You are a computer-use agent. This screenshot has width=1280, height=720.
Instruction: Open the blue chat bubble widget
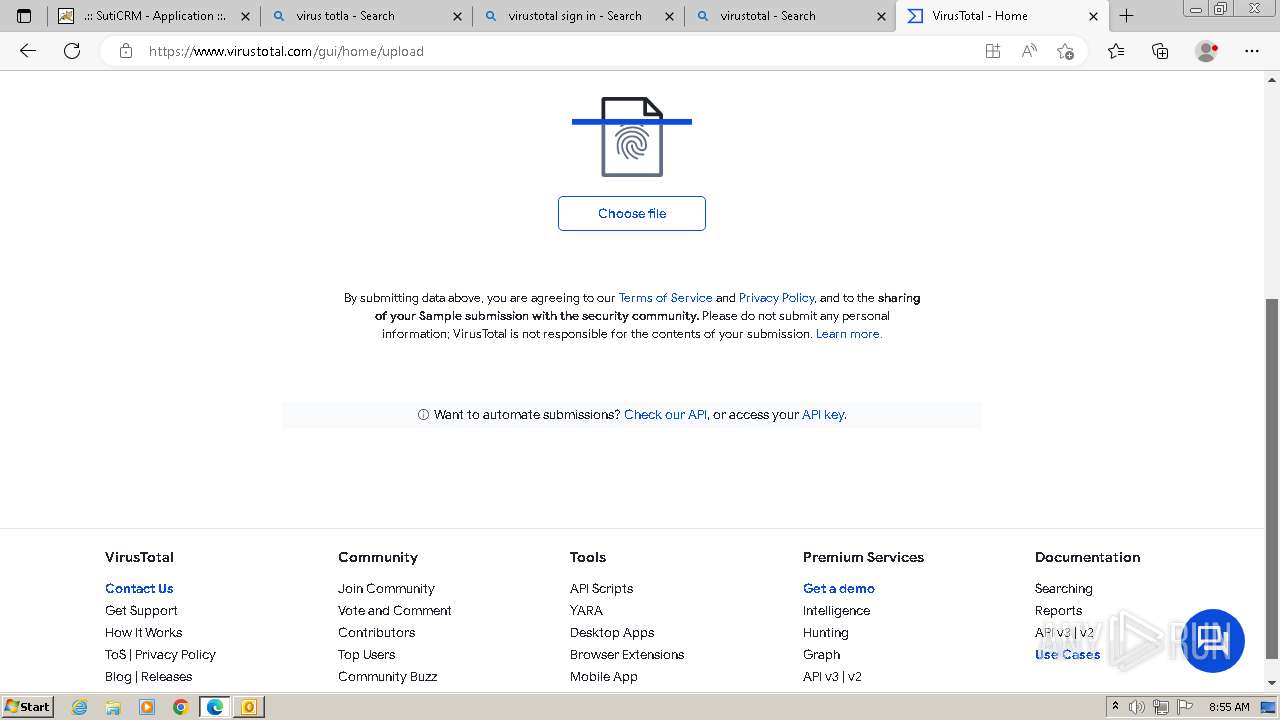pyautogui.click(x=1213, y=641)
